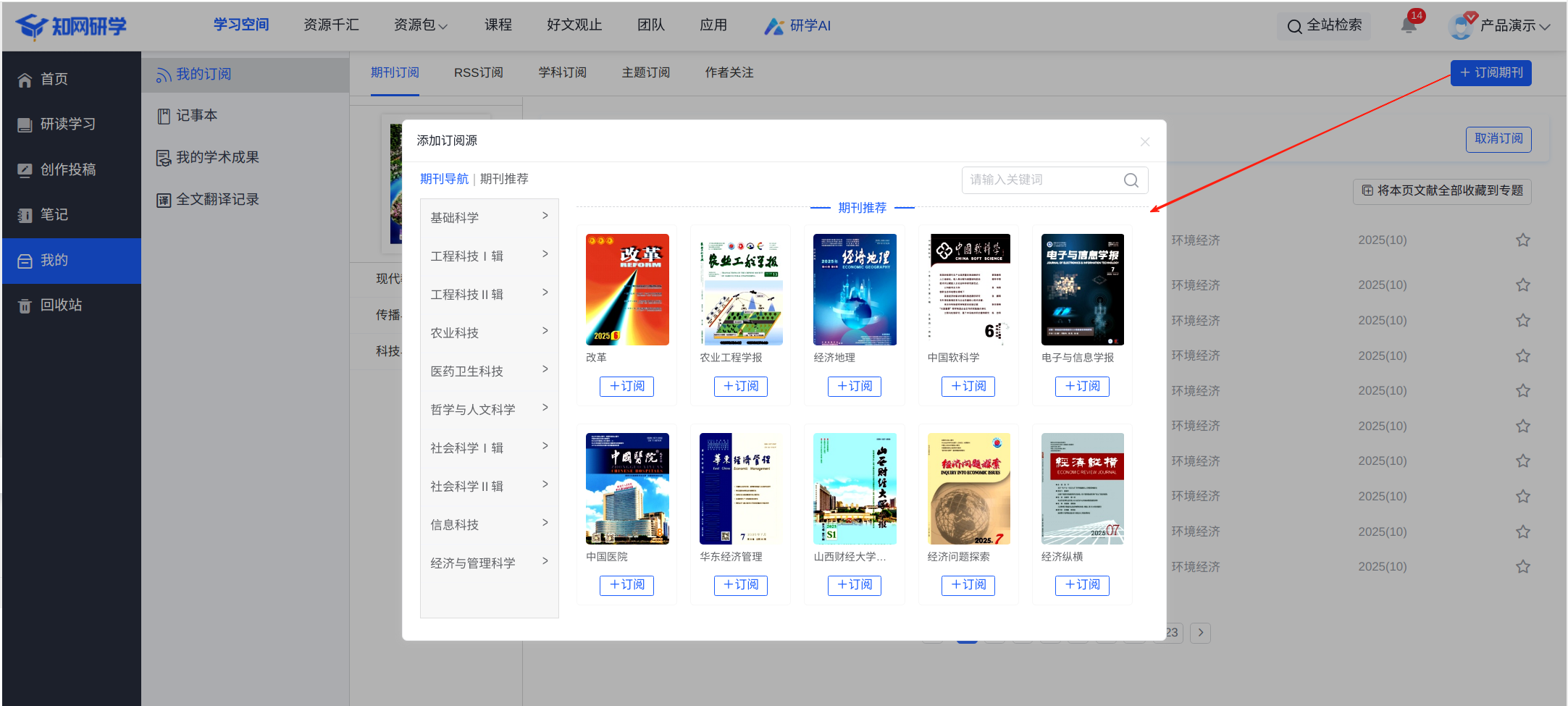The width and height of the screenshot is (1568, 706).
Task: Expand the 基础科学 category
Action: point(489,217)
